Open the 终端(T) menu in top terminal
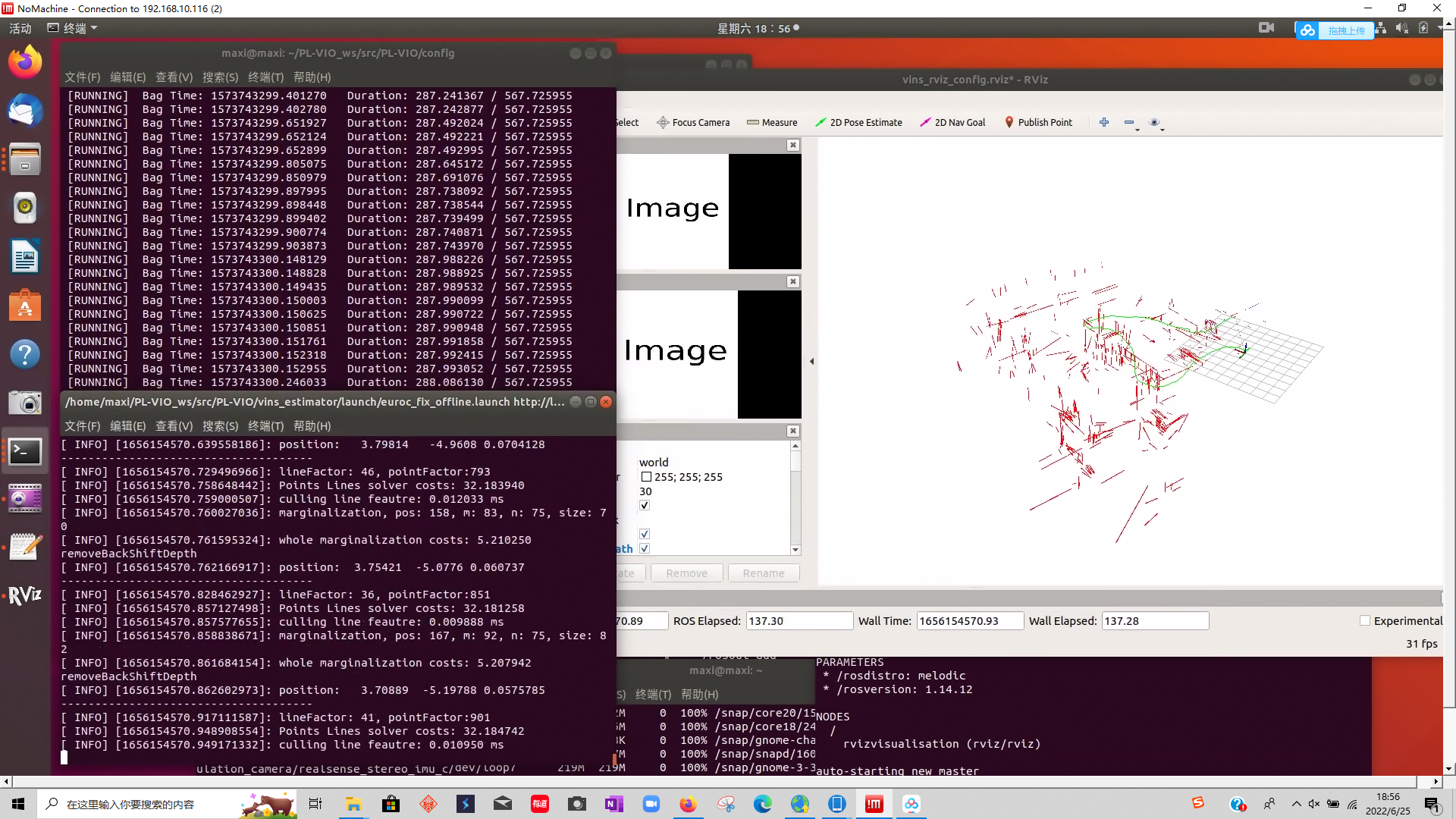The width and height of the screenshot is (1456, 819). coord(265,77)
